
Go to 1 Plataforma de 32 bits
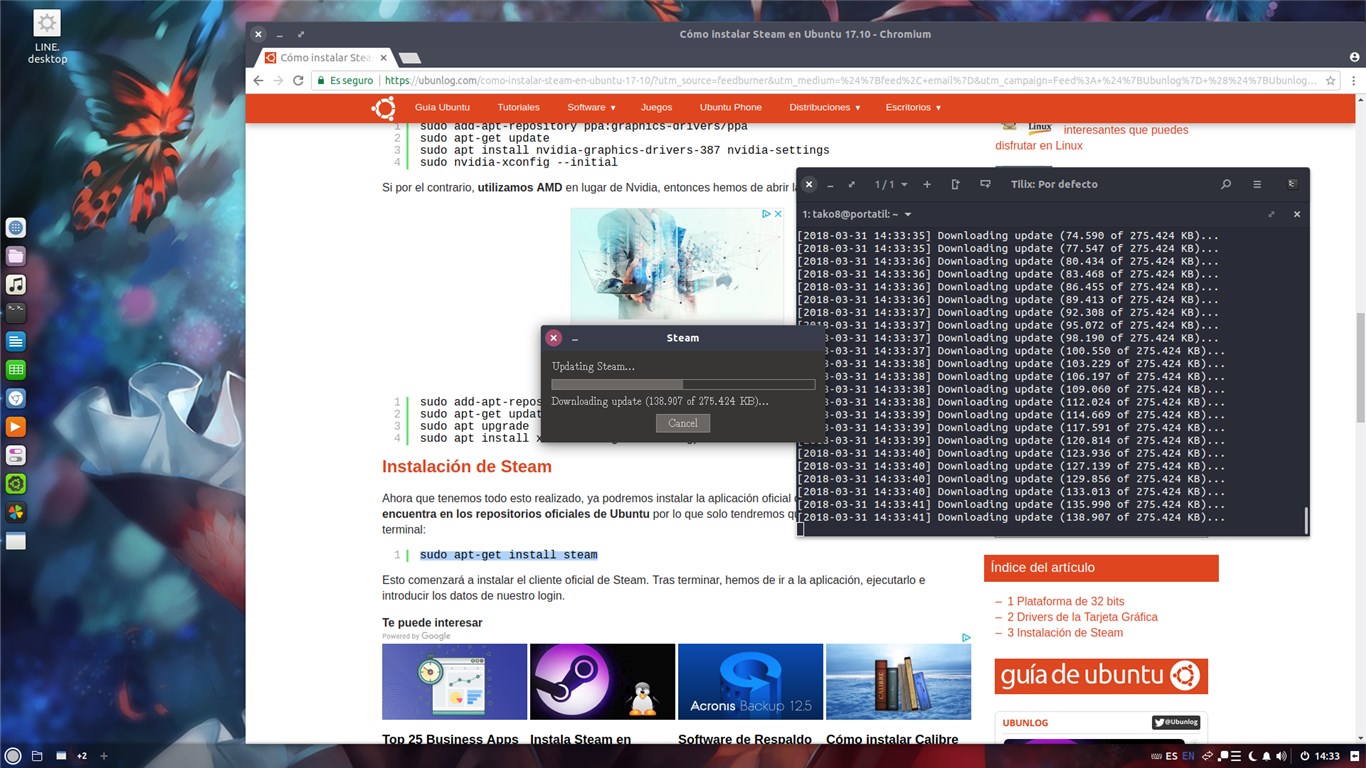(x=1066, y=601)
